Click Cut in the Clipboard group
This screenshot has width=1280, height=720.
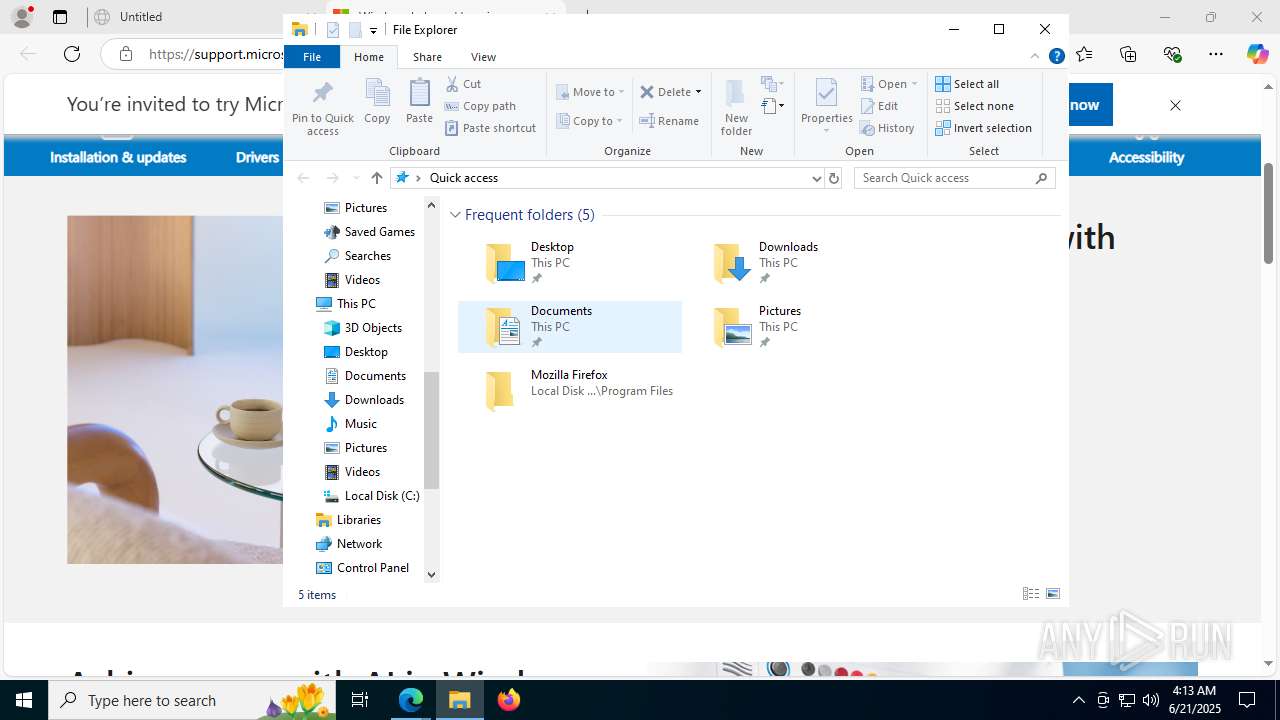(x=463, y=84)
